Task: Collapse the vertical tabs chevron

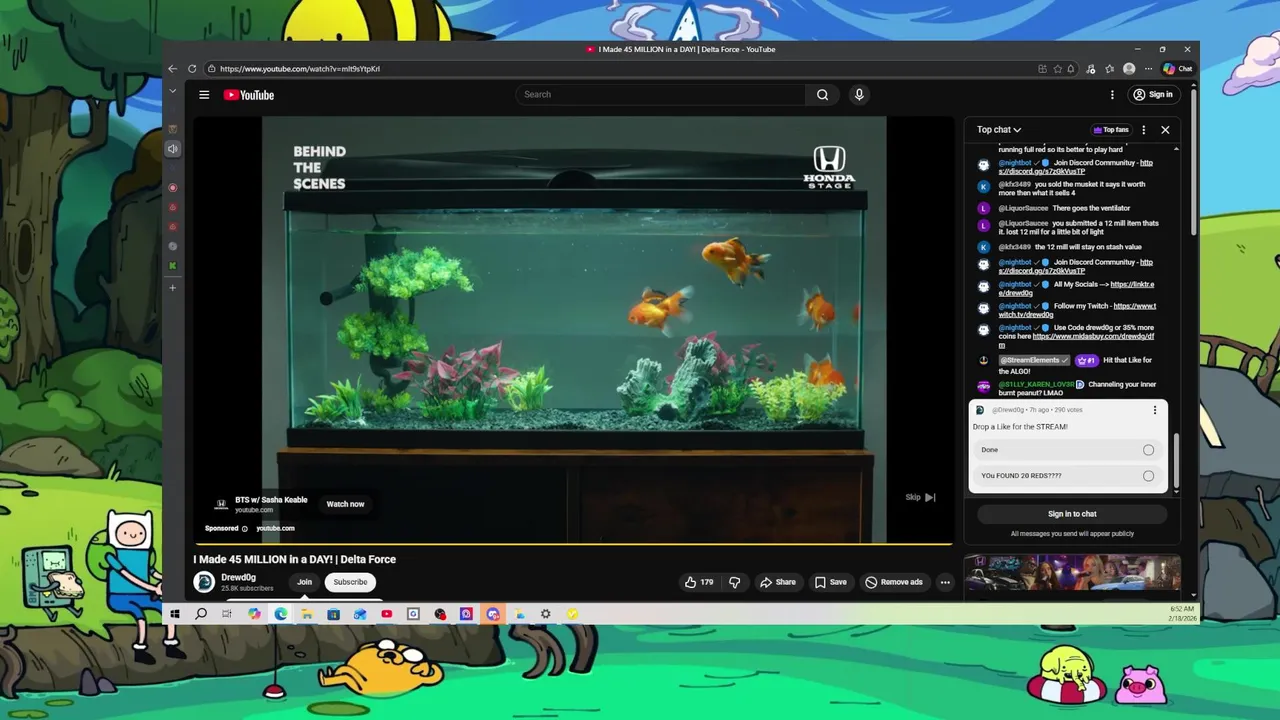Action: 172,91
